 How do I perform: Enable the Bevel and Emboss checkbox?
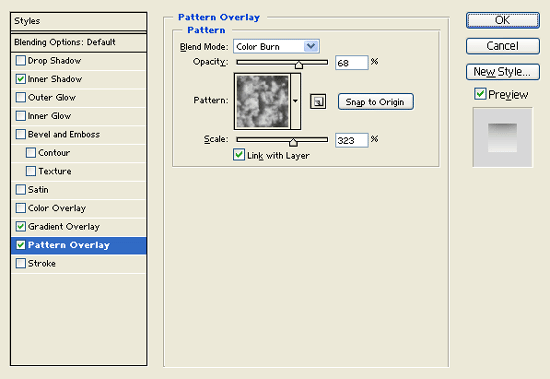tap(21, 134)
